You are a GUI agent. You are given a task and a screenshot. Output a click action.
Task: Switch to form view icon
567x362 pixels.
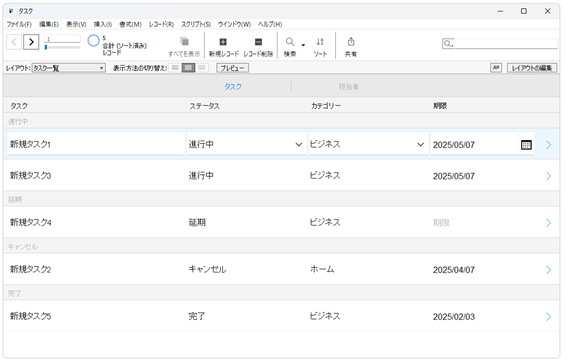pos(175,68)
